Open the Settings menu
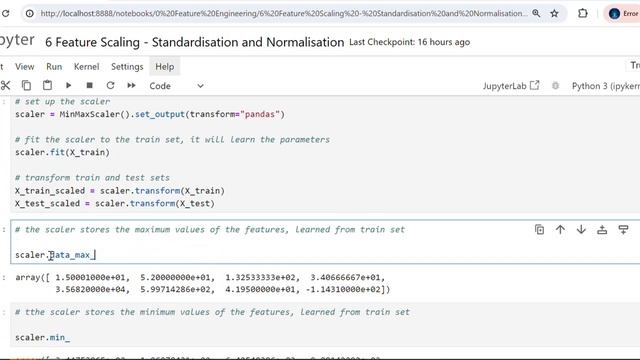The width and height of the screenshot is (640, 360). click(x=127, y=67)
